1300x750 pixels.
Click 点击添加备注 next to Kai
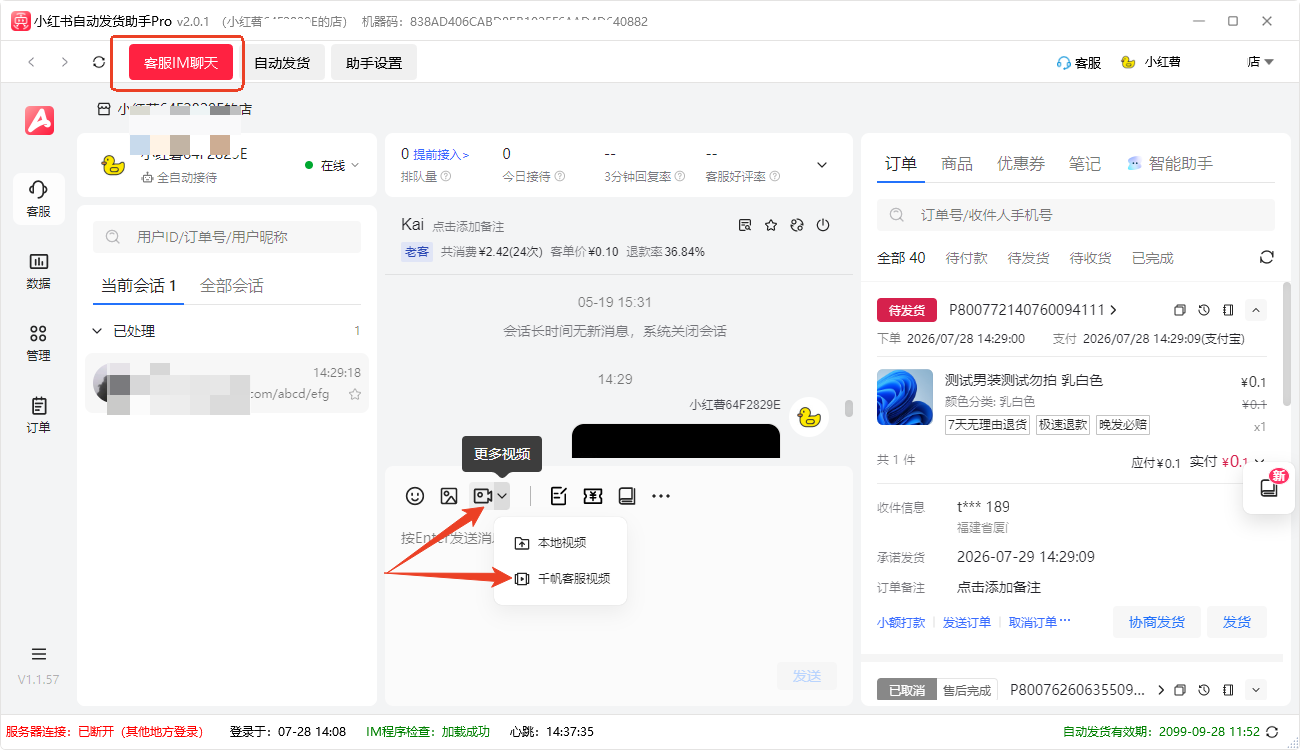tap(468, 227)
